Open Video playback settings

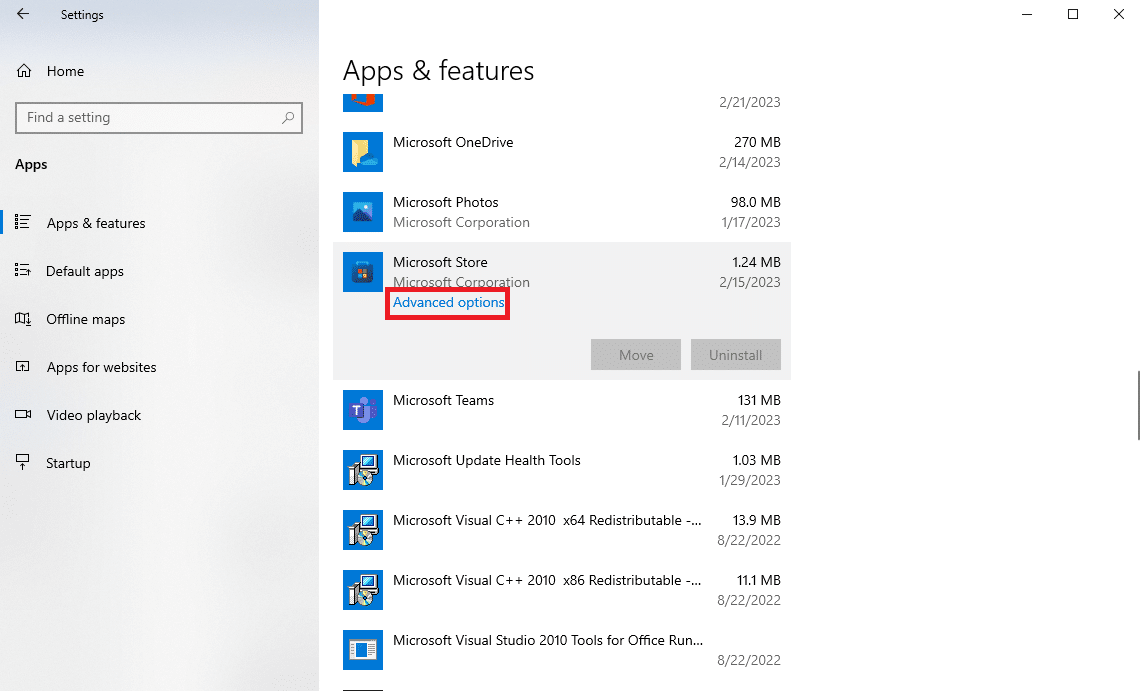pyautogui.click(x=94, y=415)
